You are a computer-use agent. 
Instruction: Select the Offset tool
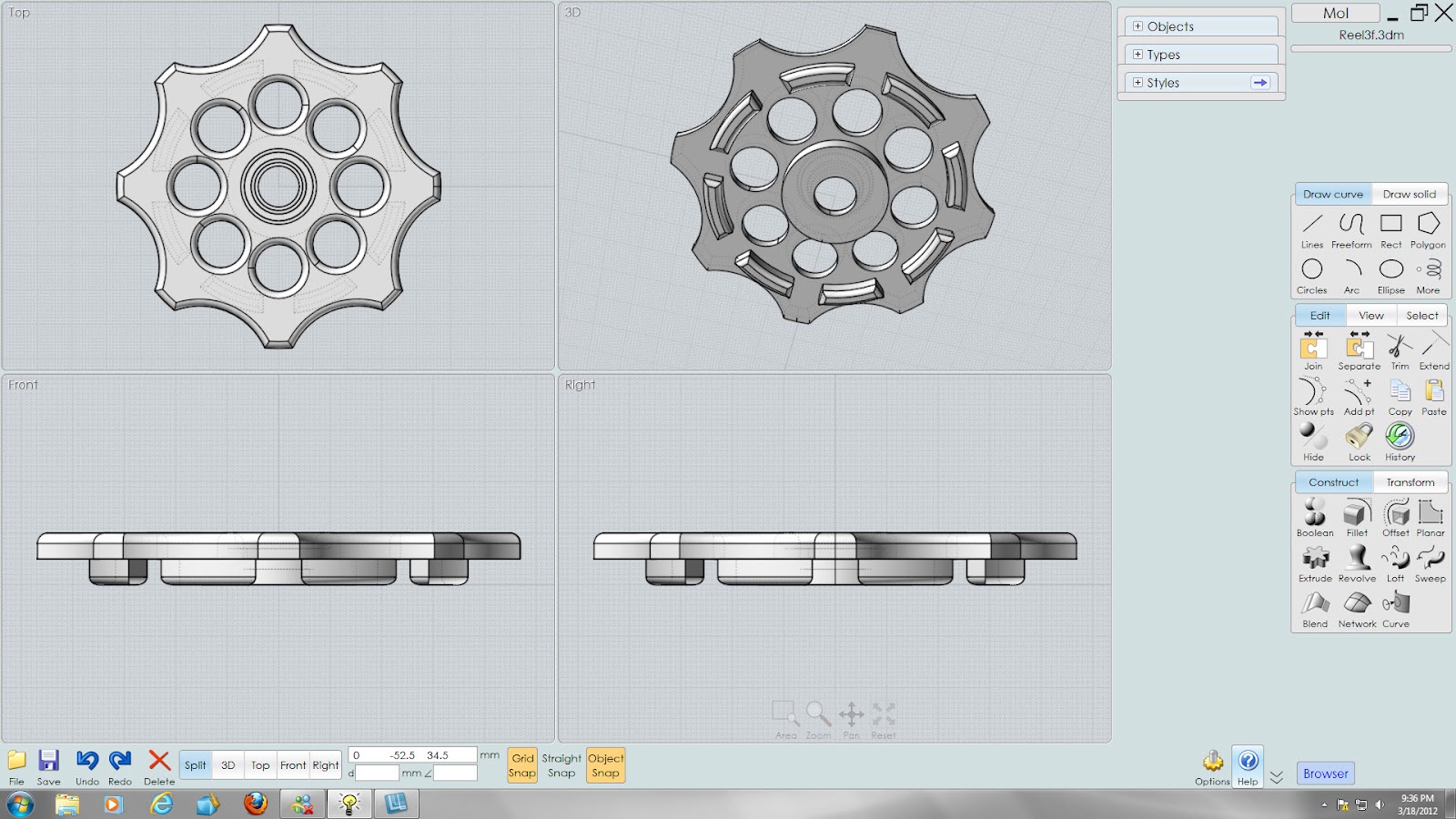pyautogui.click(x=1396, y=518)
